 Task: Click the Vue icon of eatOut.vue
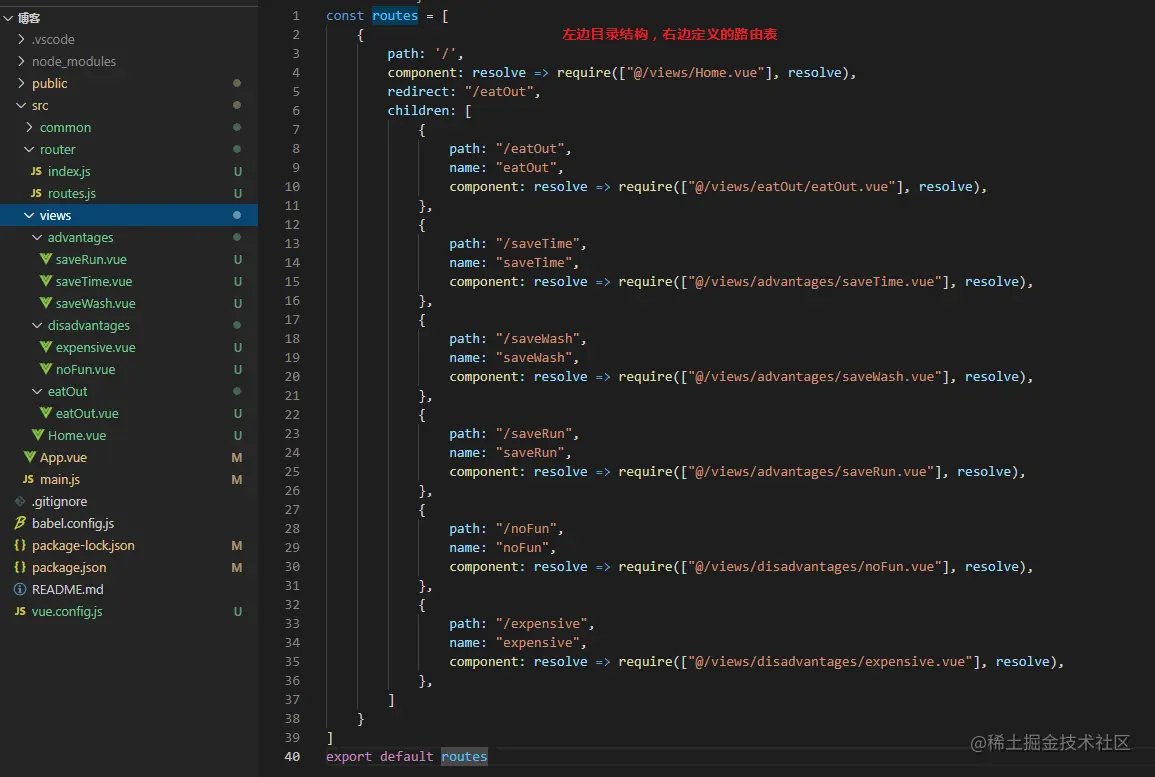(x=46, y=413)
